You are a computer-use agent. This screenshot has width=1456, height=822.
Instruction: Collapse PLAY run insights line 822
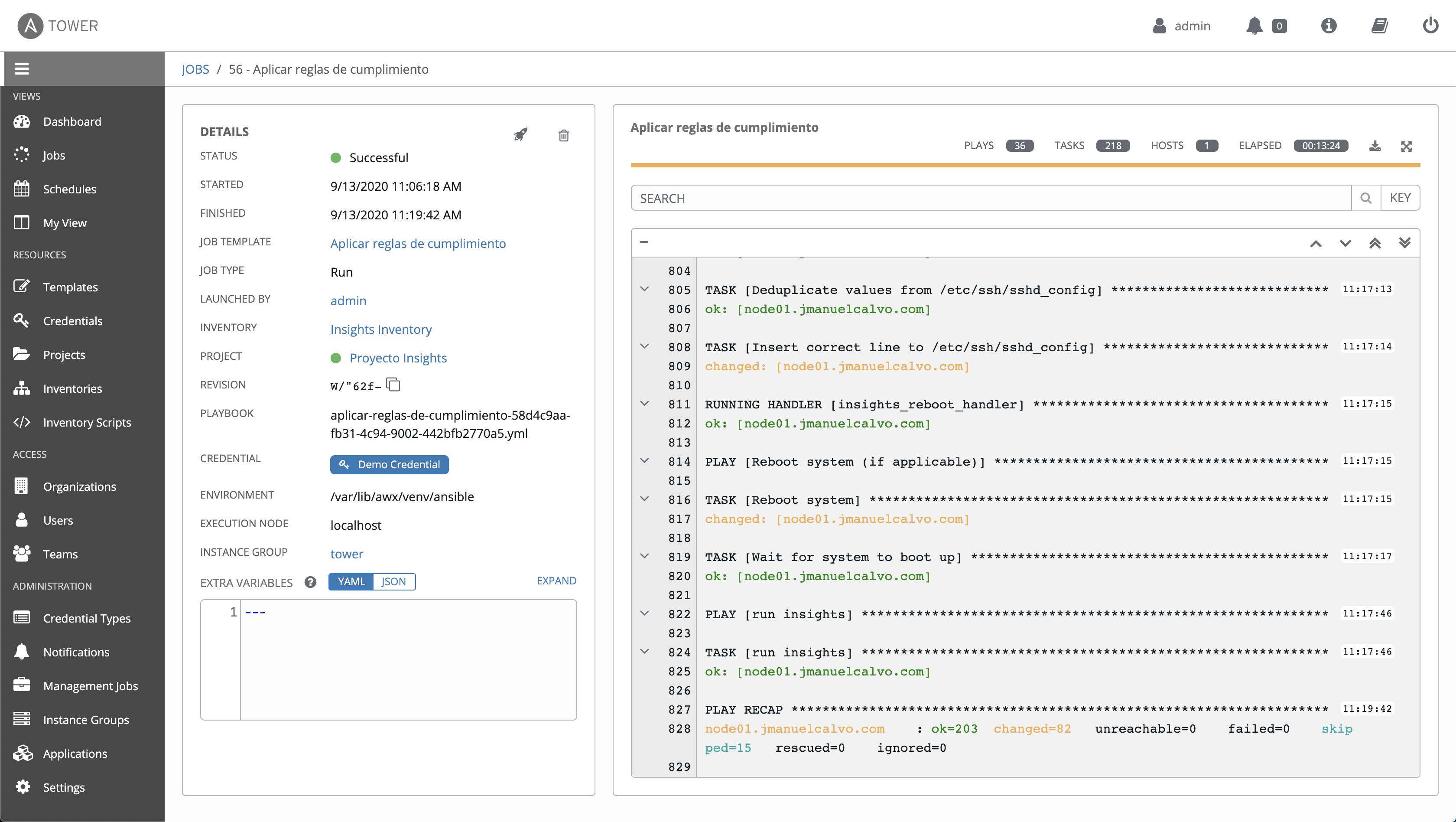point(644,613)
